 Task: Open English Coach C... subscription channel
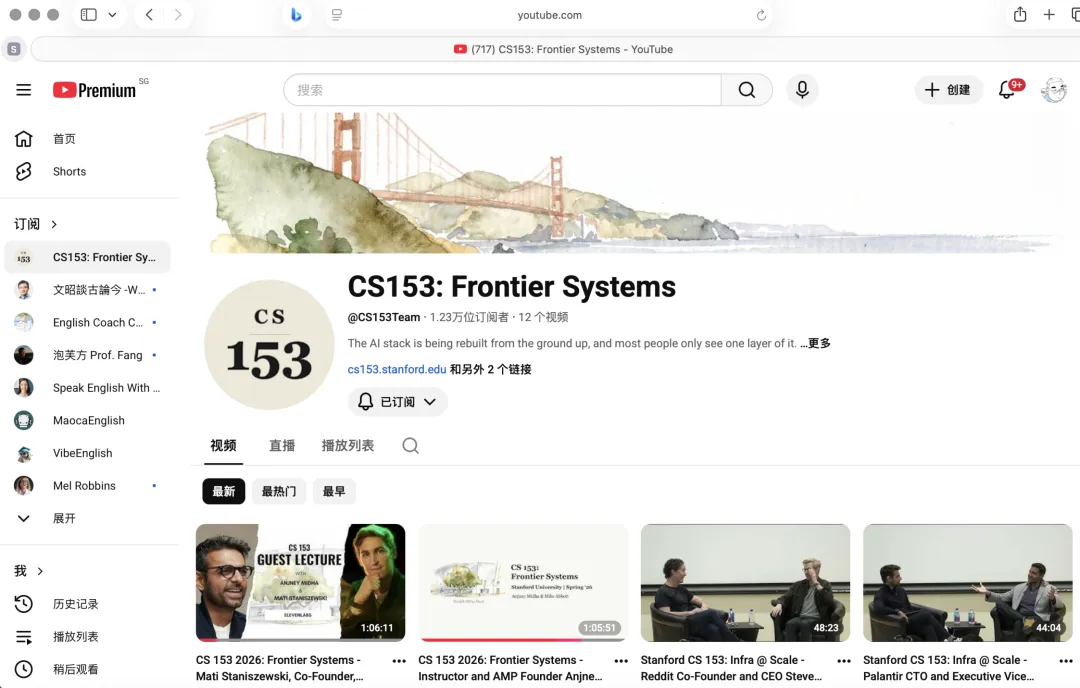click(x=87, y=322)
